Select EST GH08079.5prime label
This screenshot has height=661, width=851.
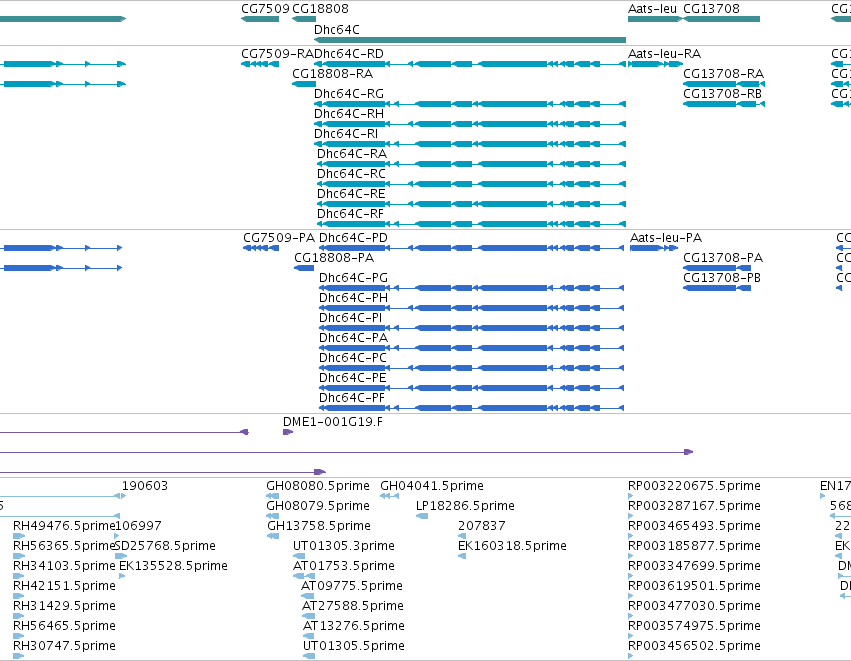(317, 506)
